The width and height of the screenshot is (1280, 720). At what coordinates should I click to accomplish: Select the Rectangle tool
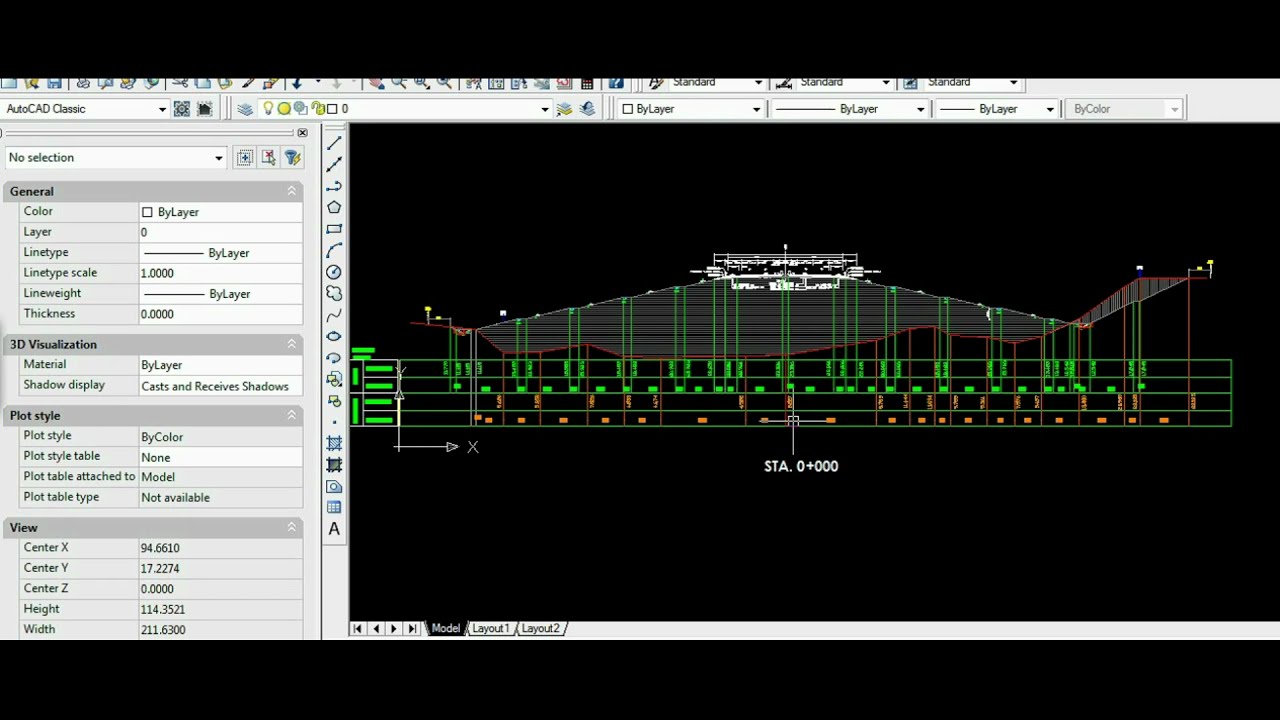pos(334,229)
